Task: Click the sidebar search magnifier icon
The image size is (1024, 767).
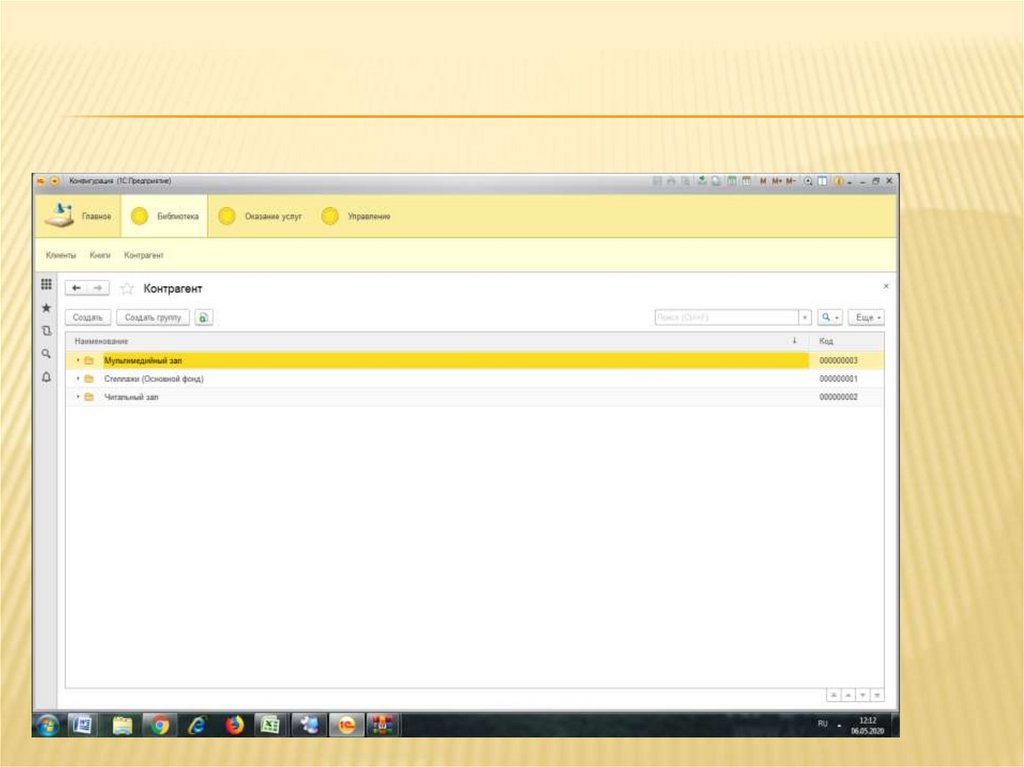Action: pos(46,353)
